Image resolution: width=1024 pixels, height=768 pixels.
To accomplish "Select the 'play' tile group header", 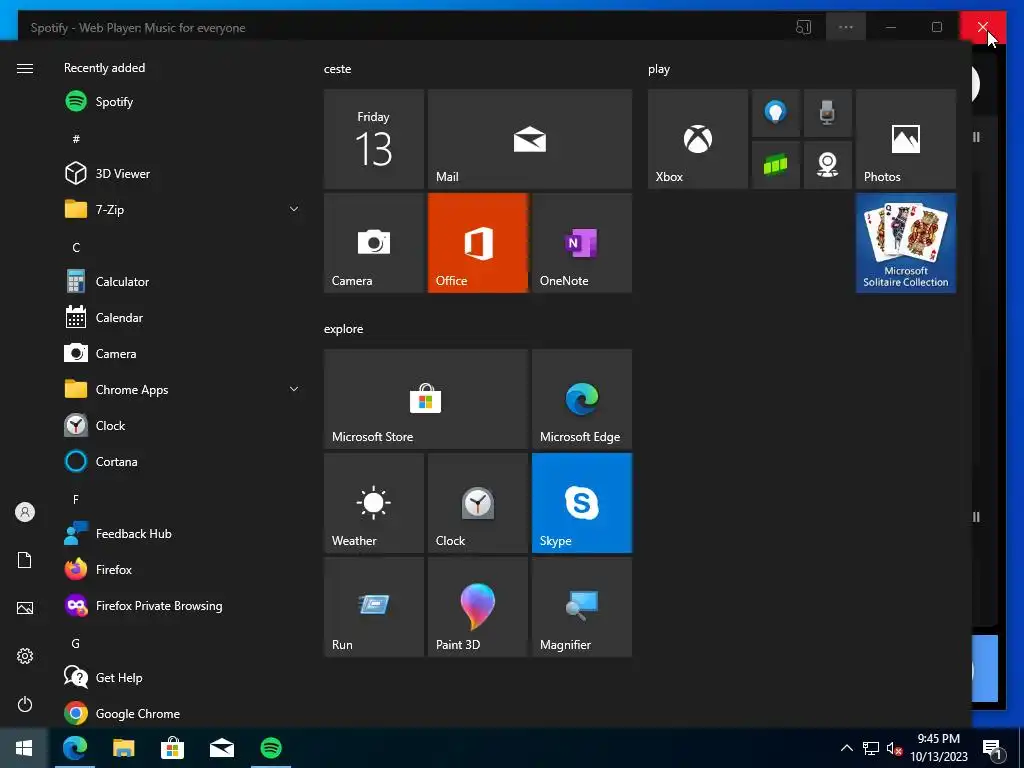I will click(x=659, y=70).
